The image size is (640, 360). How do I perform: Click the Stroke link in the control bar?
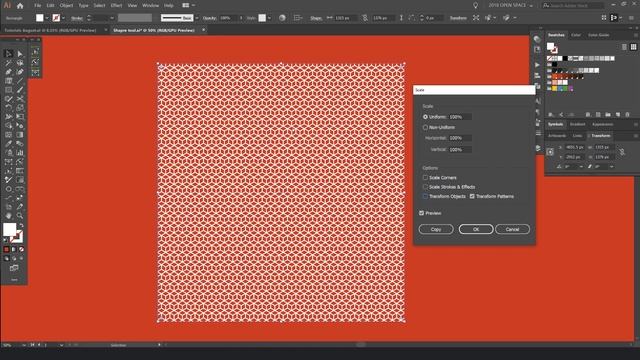click(x=77, y=18)
